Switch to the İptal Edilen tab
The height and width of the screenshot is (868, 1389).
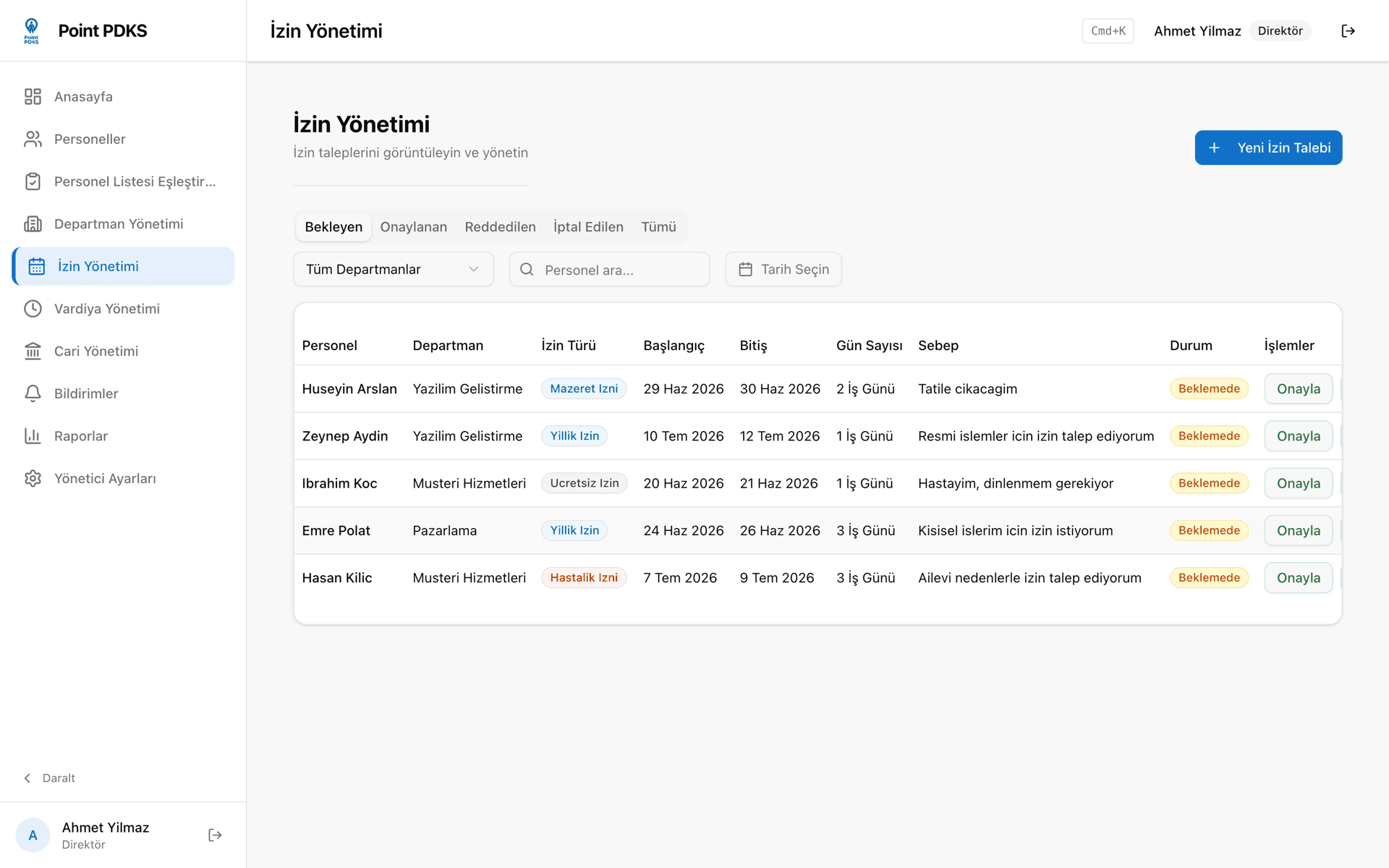(588, 227)
